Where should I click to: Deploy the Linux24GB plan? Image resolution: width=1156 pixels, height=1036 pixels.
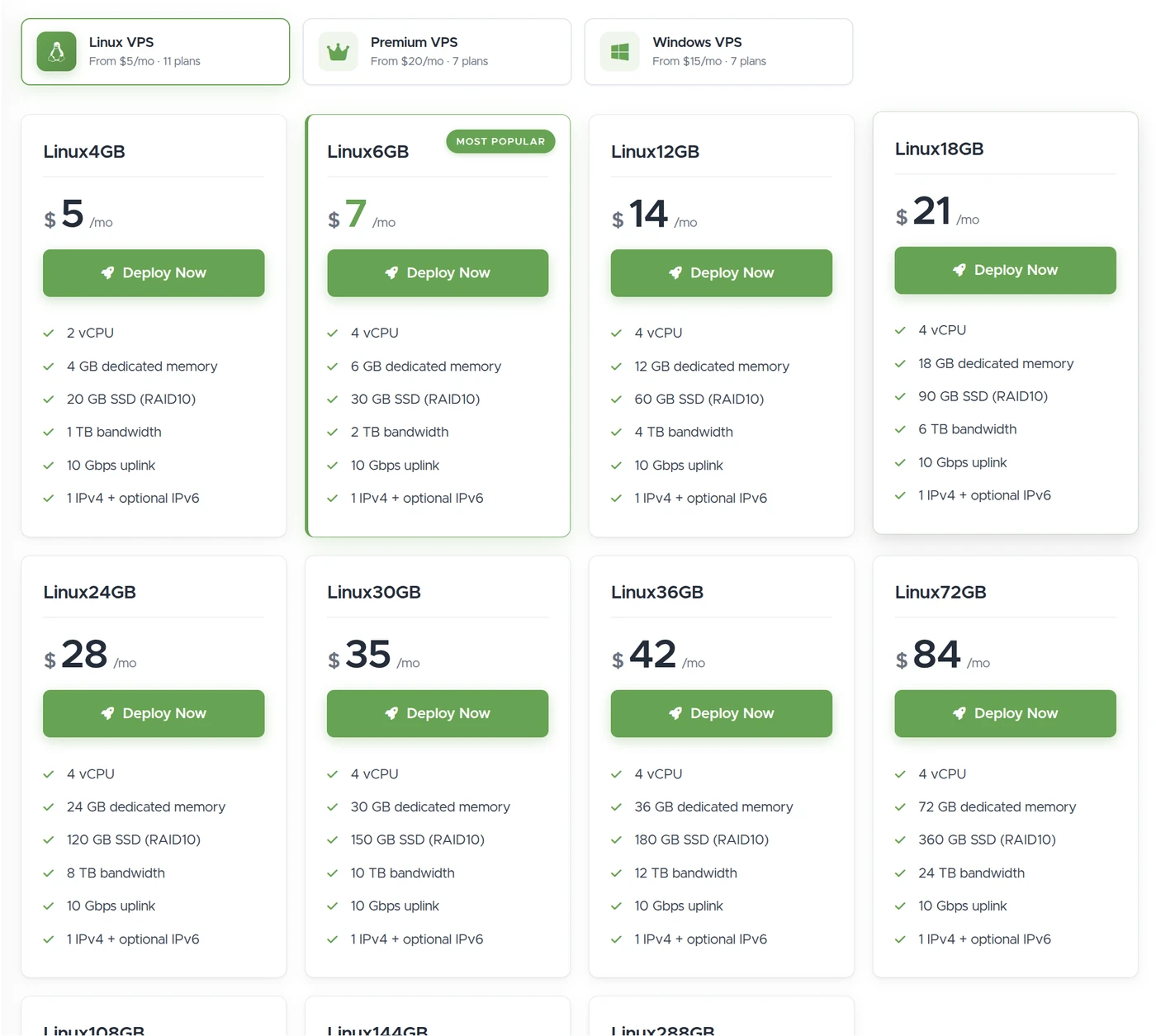coord(154,714)
